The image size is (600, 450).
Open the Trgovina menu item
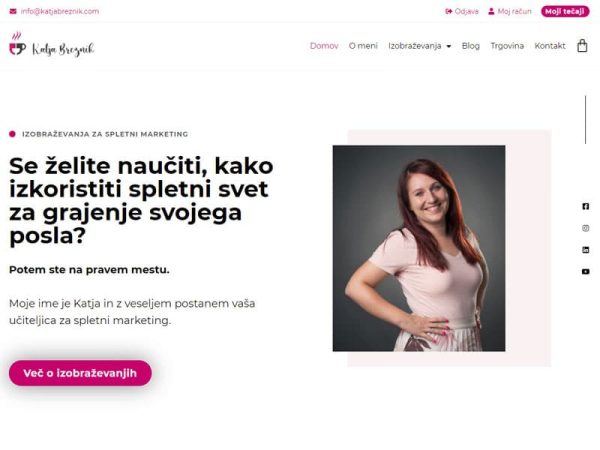click(x=507, y=46)
